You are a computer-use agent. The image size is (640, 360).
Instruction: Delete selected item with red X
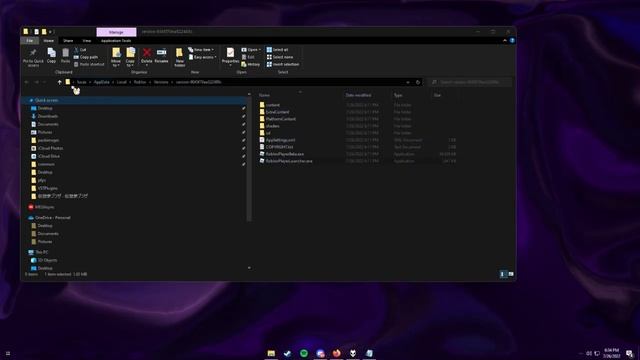point(147,56)
